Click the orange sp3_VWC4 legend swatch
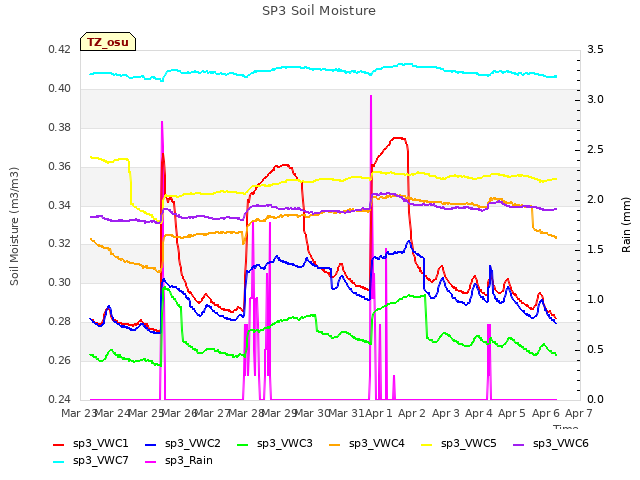Viewport: 640px width, 480px height. pos(335,444)
